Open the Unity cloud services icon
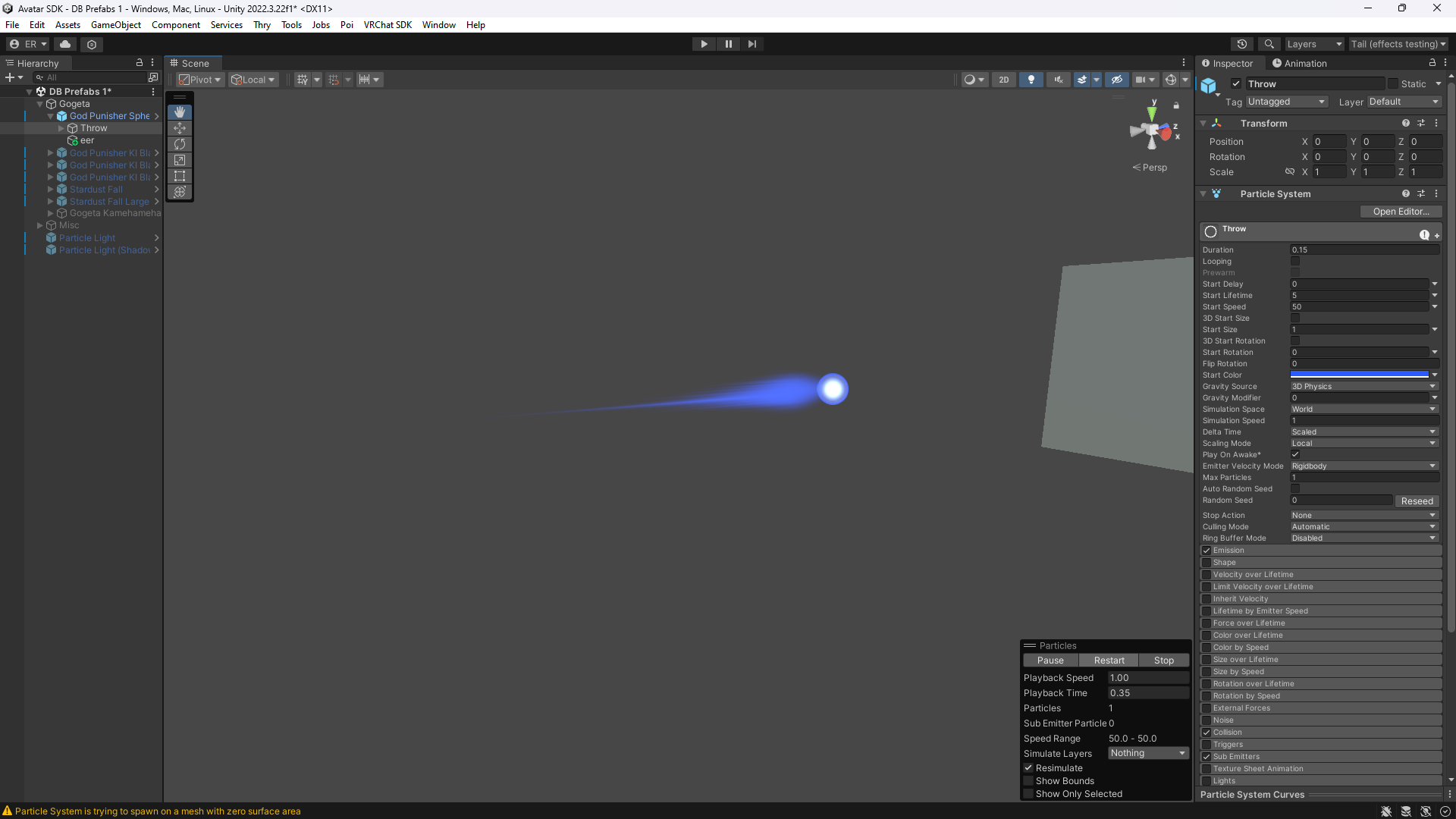The image size is (1456, 819). (65, 44)
